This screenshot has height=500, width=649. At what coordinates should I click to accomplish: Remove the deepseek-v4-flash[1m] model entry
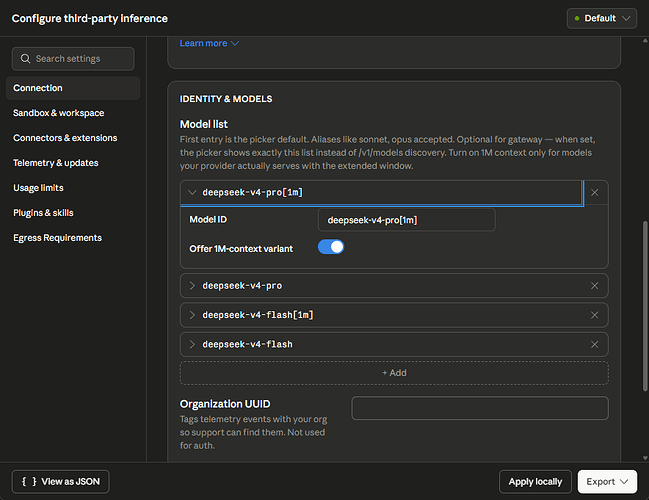tap(594, 315)
